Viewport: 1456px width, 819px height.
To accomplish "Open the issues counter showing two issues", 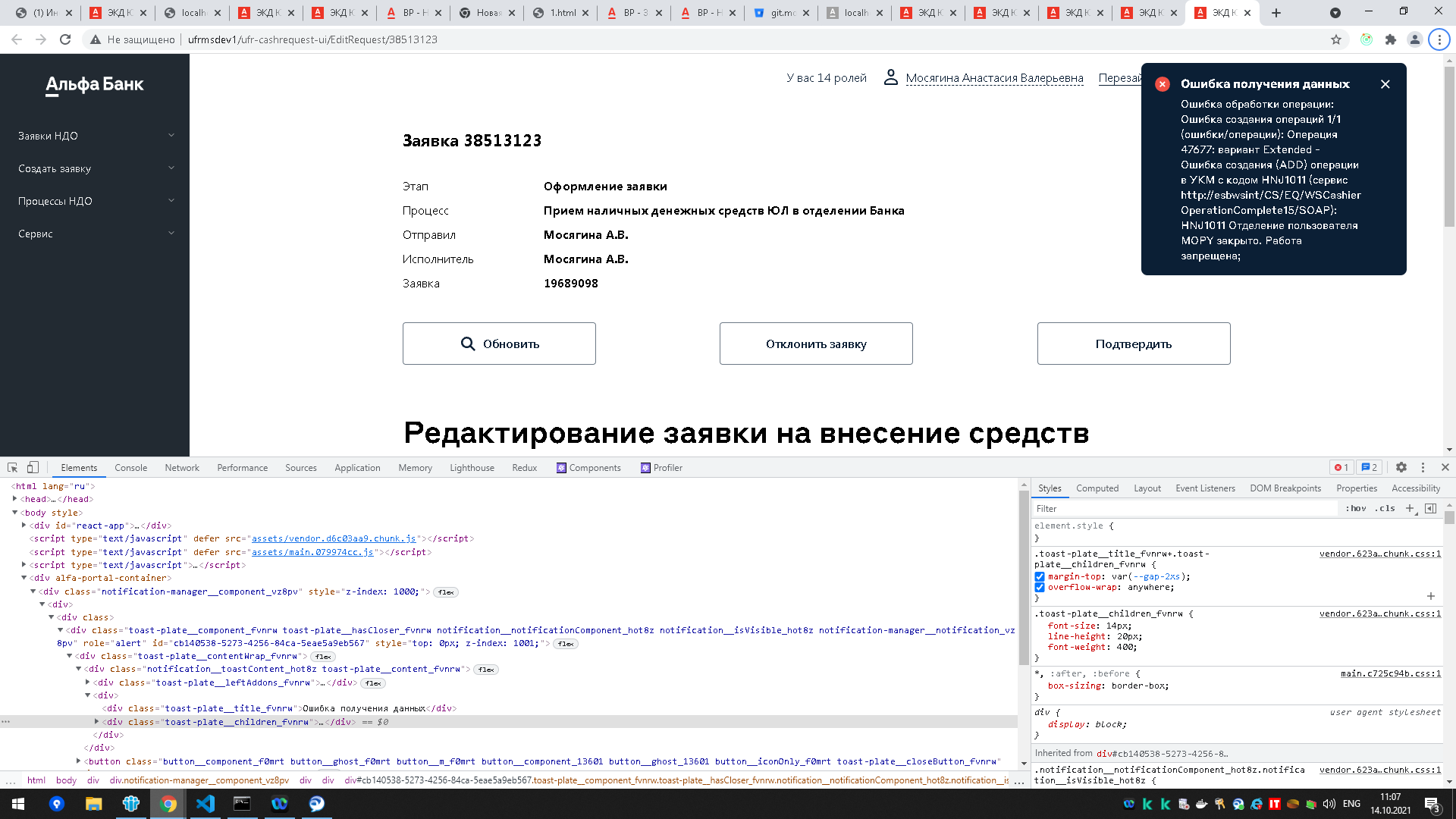I will click(x=1367, y=467).
